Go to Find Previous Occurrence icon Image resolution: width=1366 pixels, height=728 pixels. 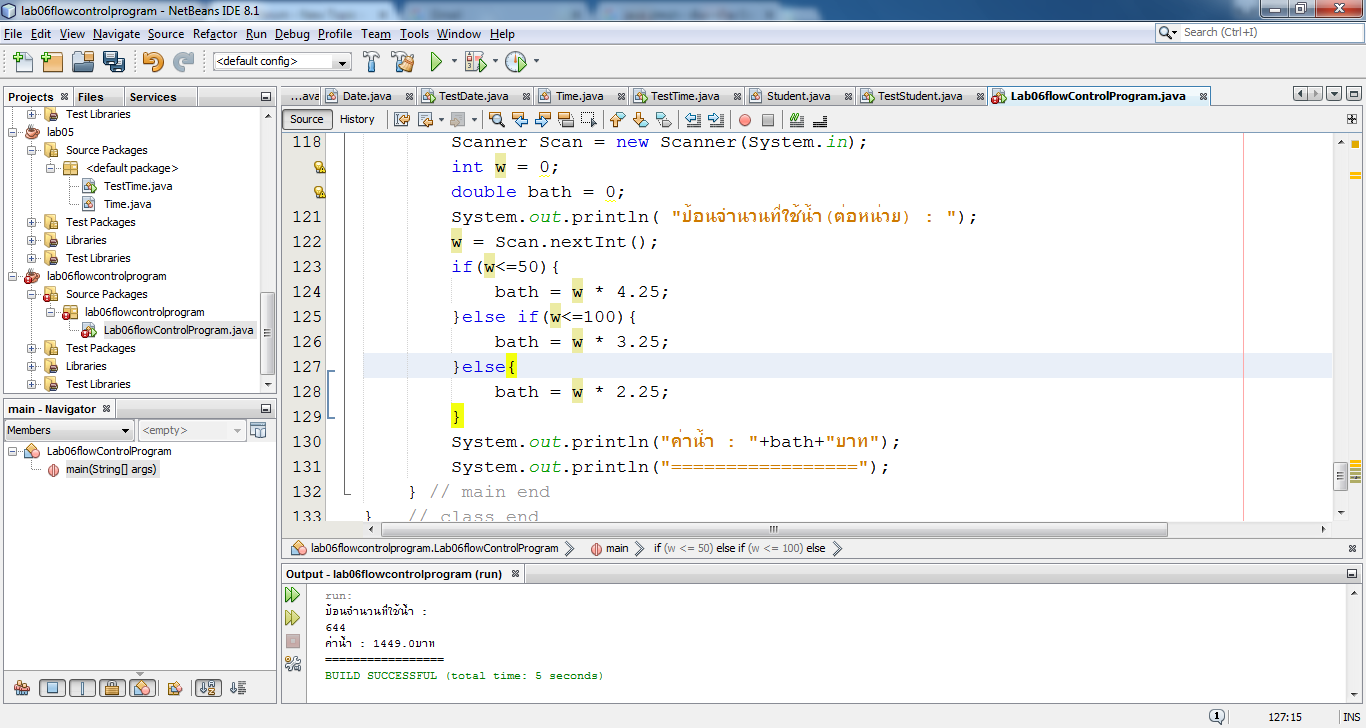pos(520,119)
